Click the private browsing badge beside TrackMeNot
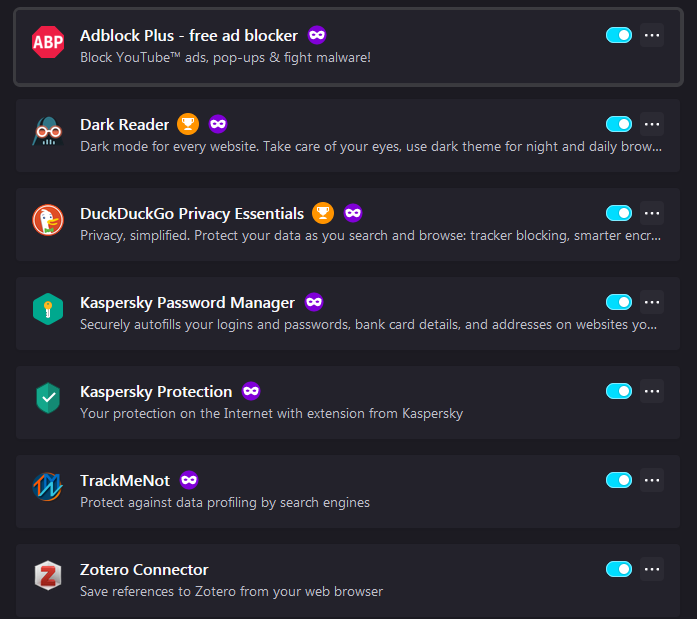 coord(189,480)
